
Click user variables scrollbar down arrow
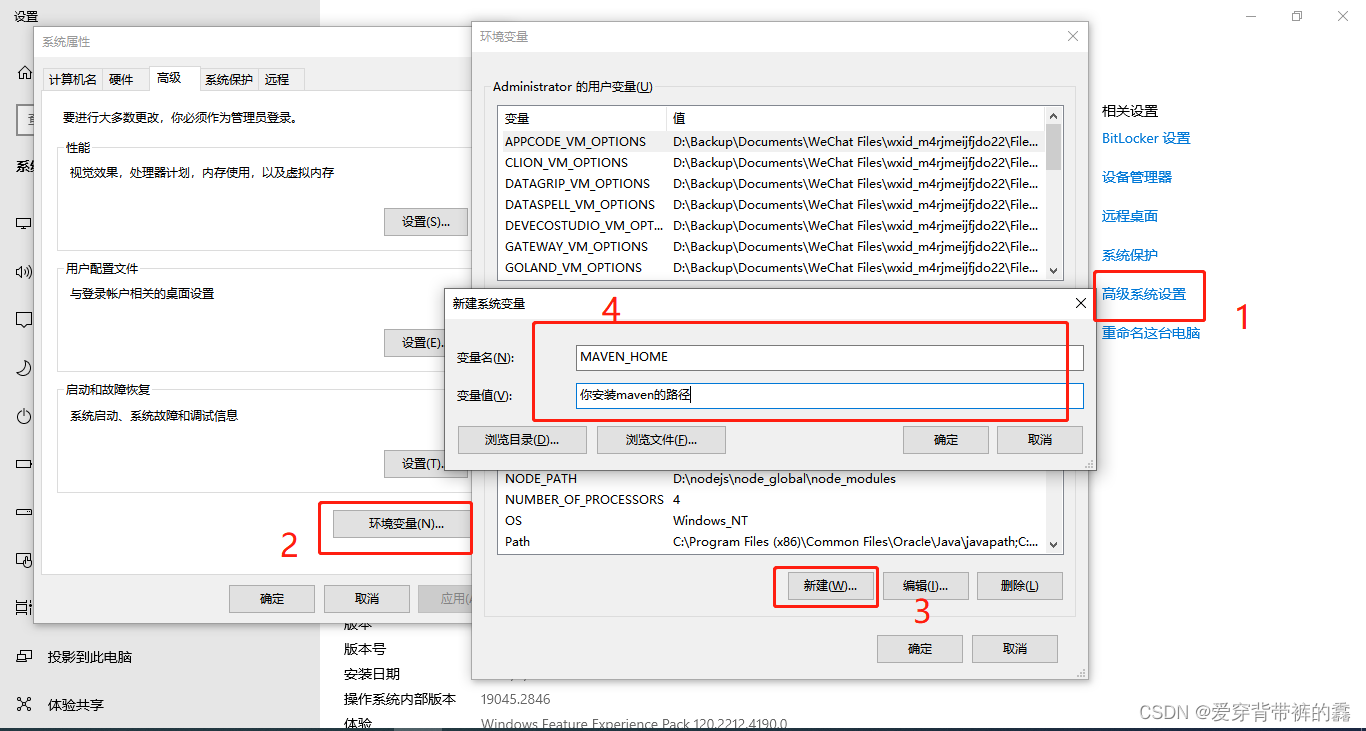coord(1053,270)
